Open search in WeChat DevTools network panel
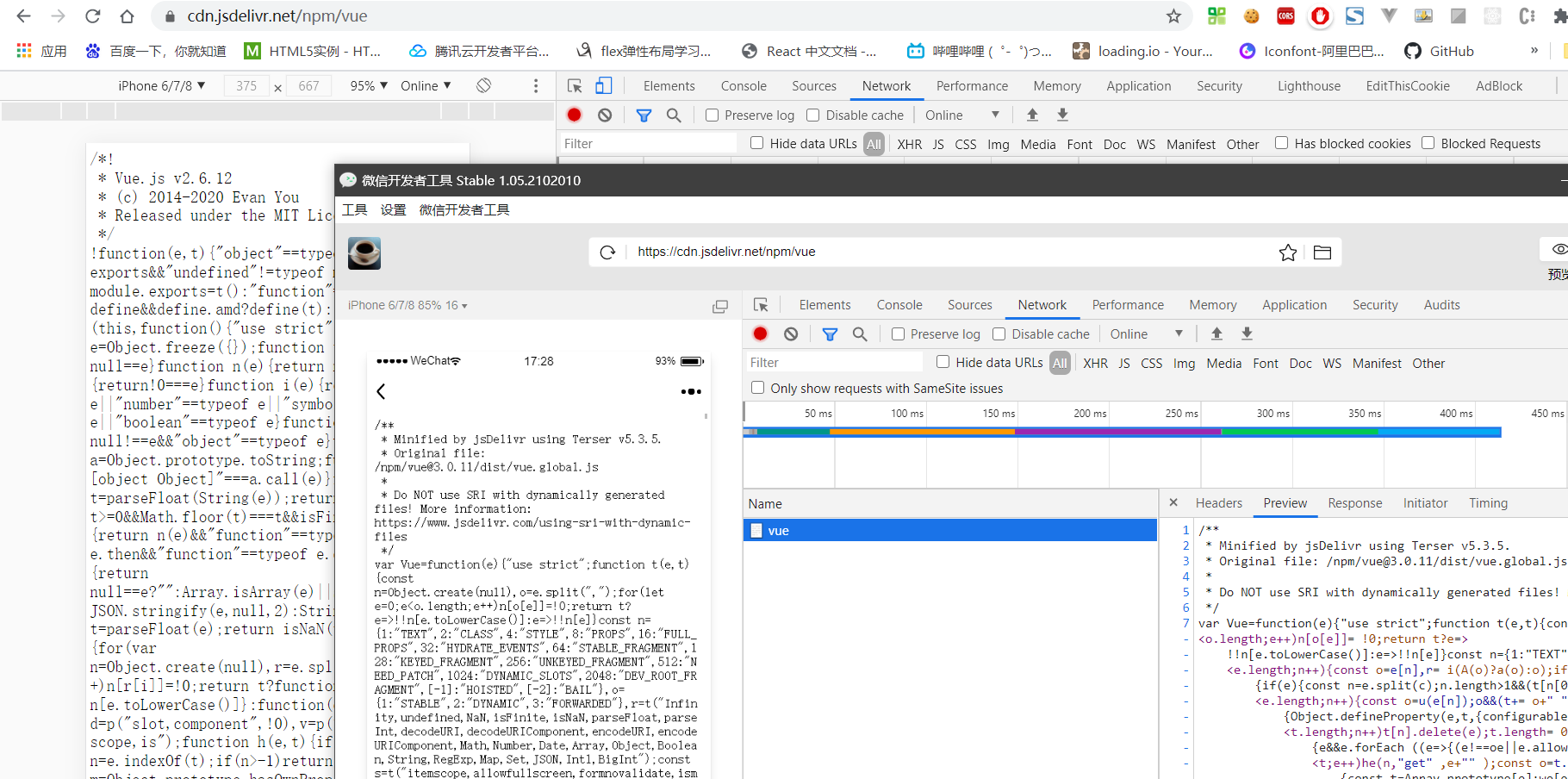Image resolution: width=1568 pixels, height=779 pixels. [860, 333]
